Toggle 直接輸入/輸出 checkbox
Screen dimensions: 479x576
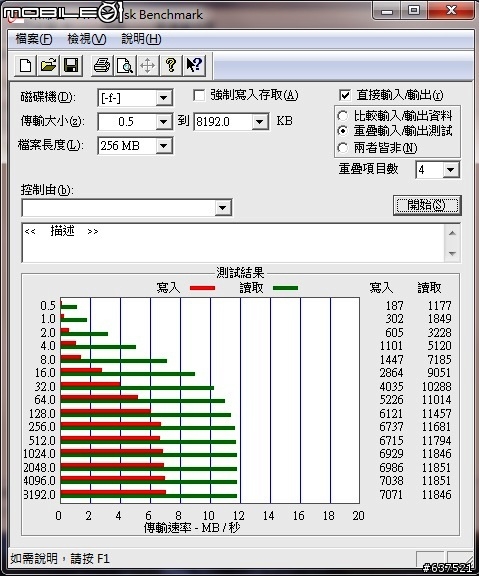point(345,96)
